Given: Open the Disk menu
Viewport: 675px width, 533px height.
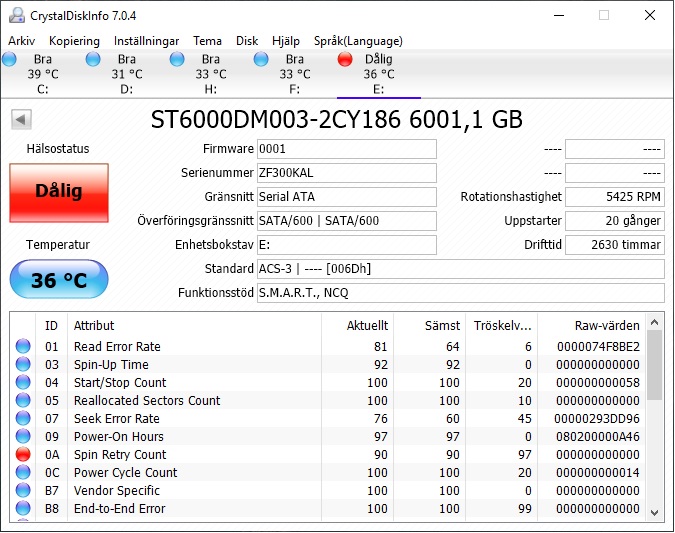Looking at the screenshot, I should pyautogui.click(x=247, y=41).
